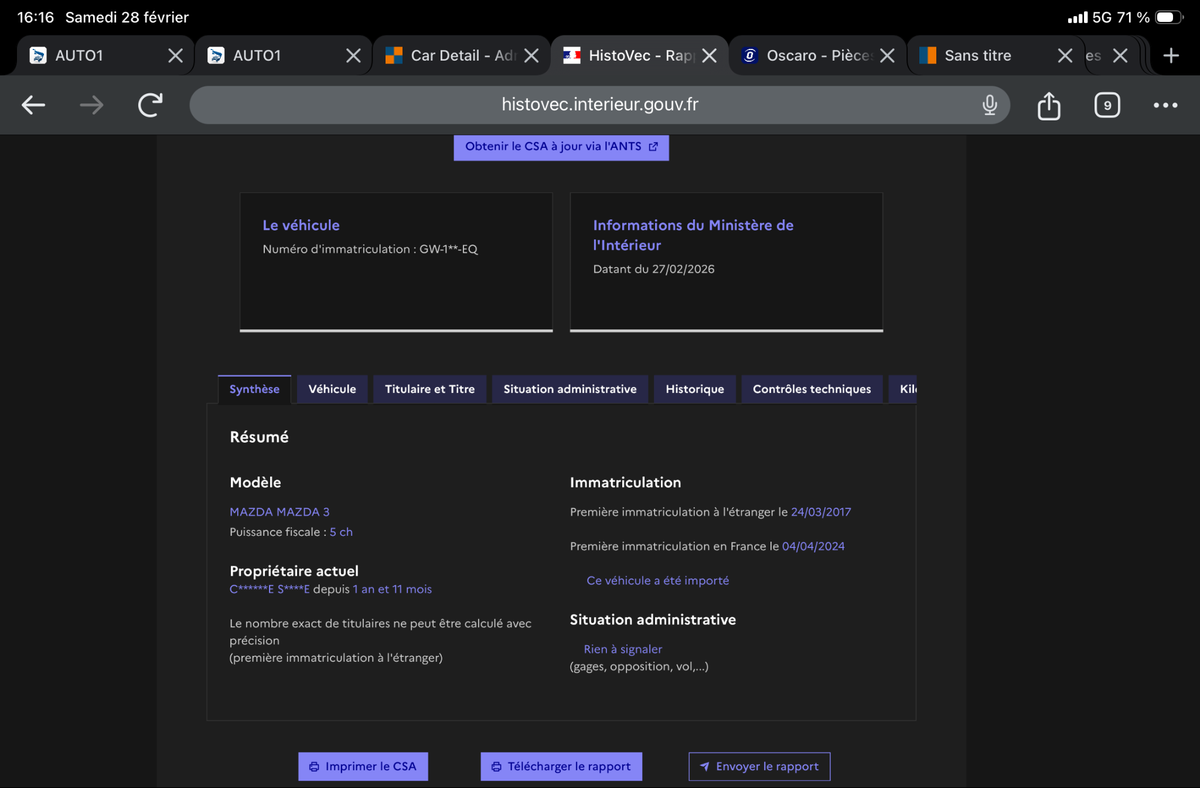Tap the microphone voice search icon
This screenshot has width=1200, height=788.
tap(989, 105)
